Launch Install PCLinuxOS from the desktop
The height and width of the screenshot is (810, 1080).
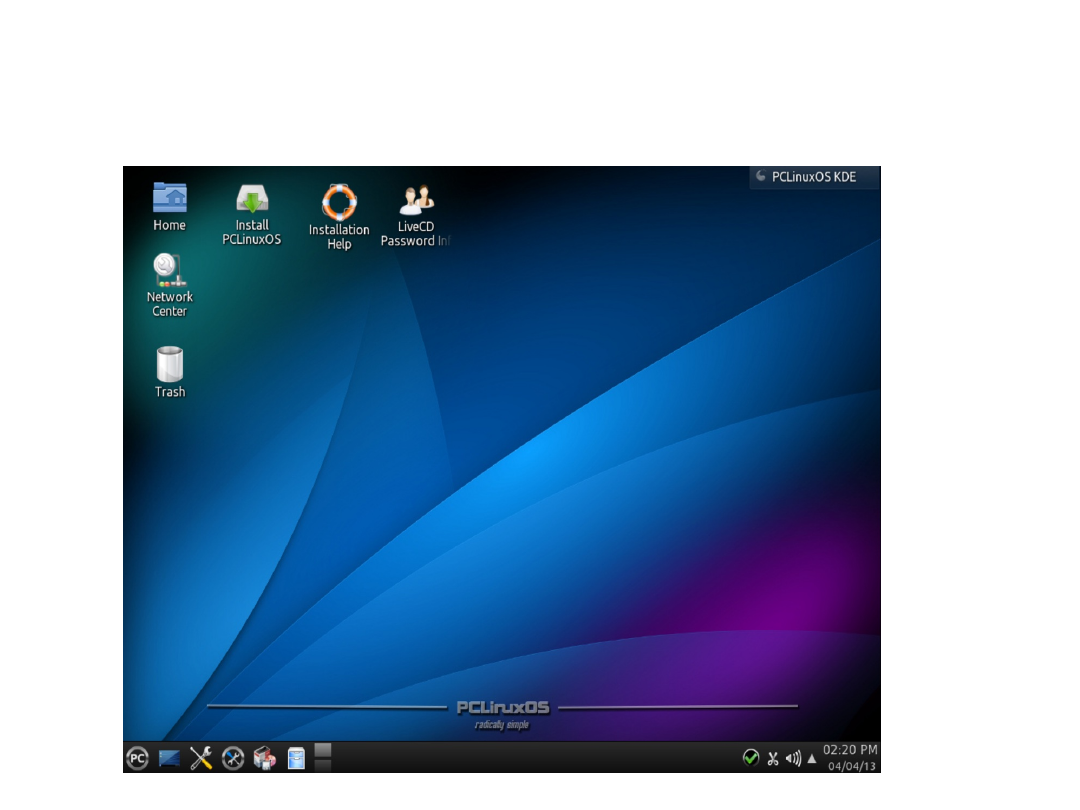(252, 198)
